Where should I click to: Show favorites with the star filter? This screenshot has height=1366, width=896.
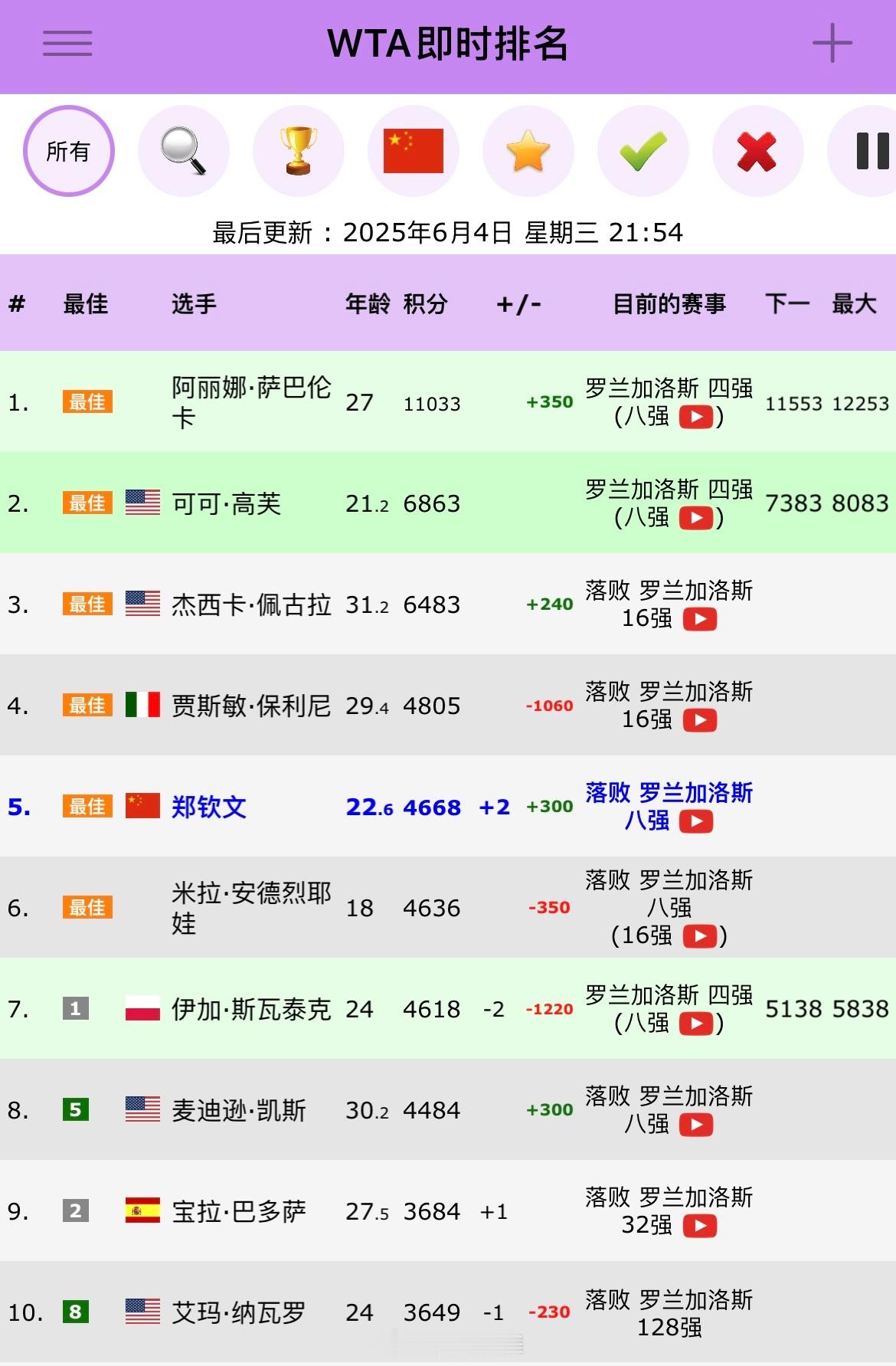click(x=528, y=151)
